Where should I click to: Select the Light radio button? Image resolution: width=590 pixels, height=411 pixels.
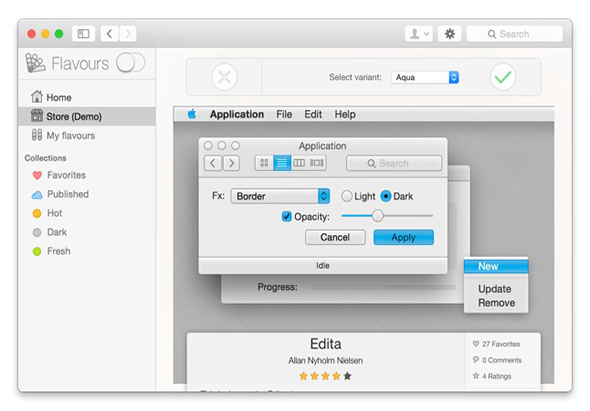click(346, 196)
